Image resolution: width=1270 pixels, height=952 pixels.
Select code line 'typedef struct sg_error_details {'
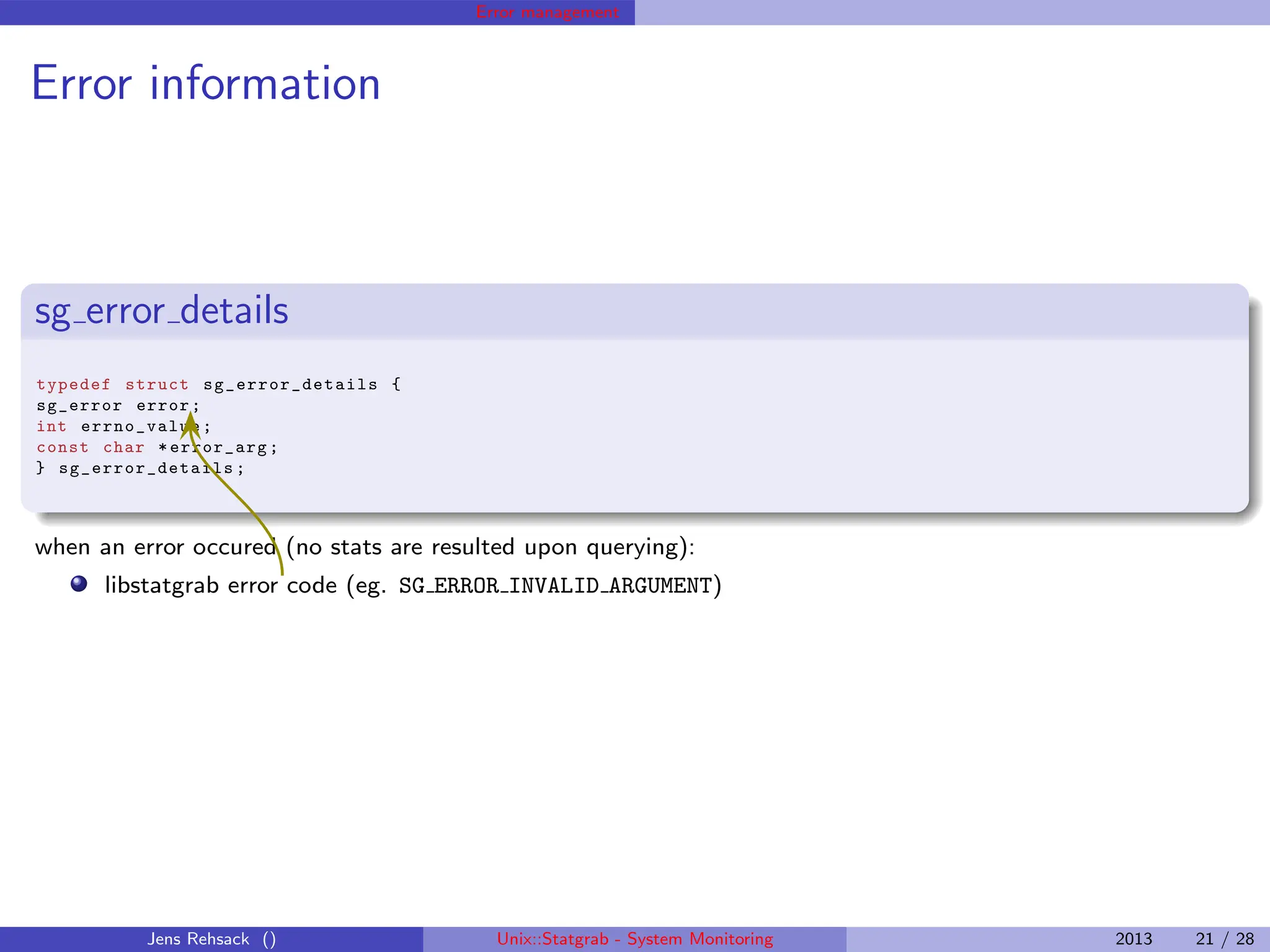[x=219, y=385]
